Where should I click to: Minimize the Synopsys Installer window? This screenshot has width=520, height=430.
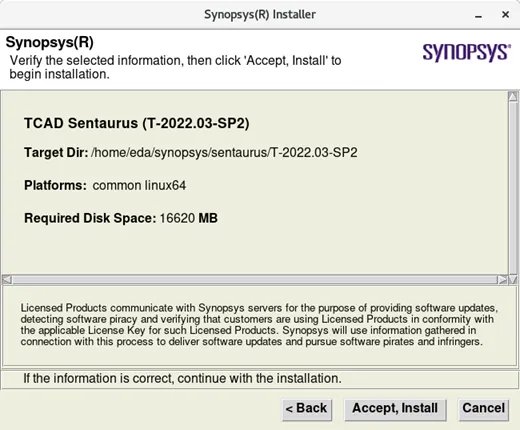(479, 15)
